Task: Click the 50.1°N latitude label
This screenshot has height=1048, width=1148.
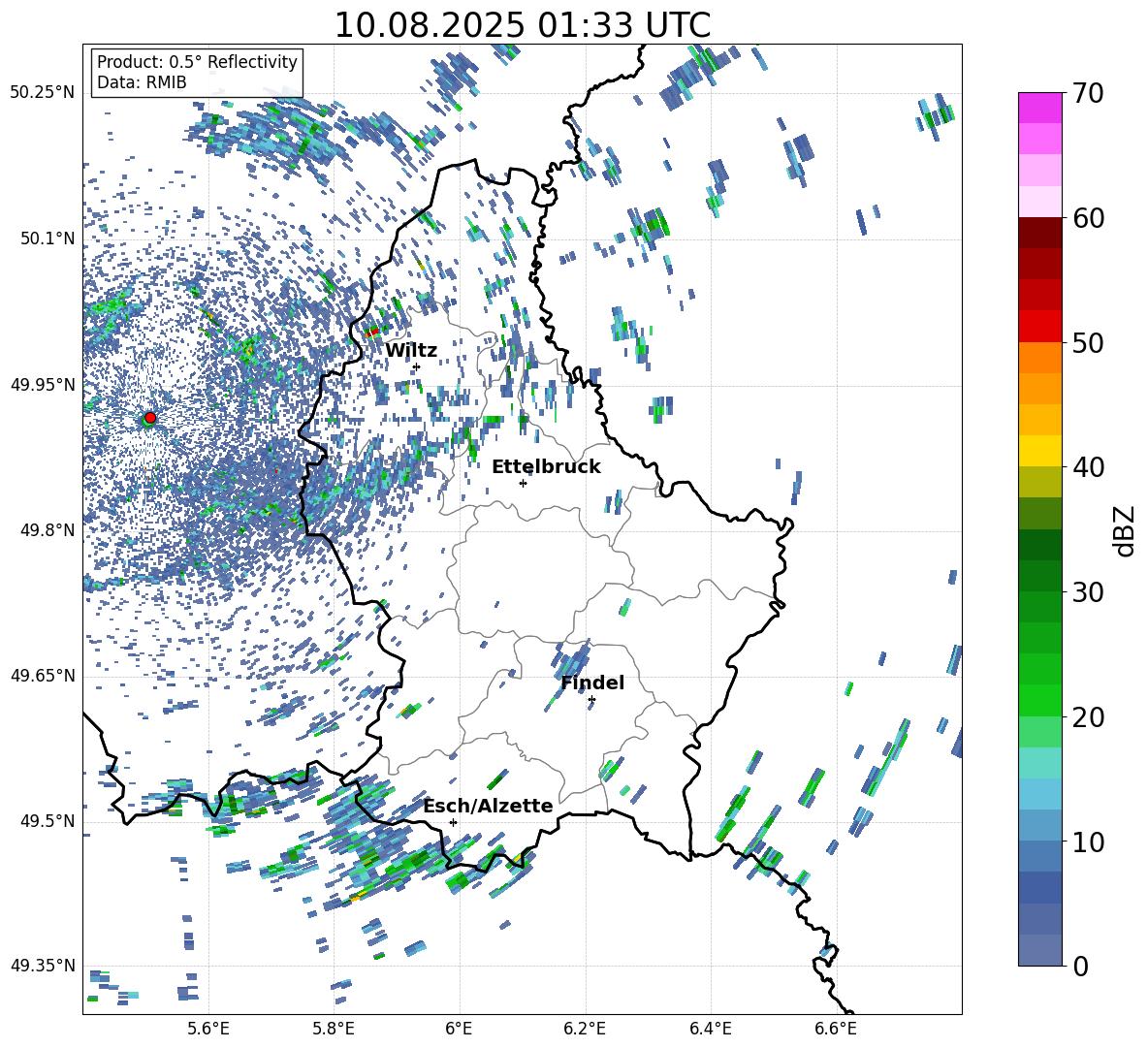Action: pyautogui.click(x=48, y=238)
